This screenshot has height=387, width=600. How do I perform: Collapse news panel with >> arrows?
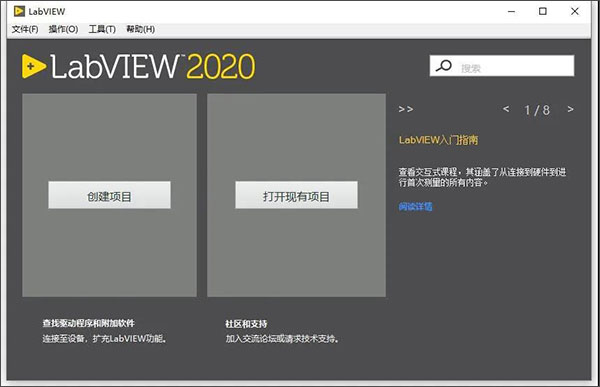tap(406, 109)
